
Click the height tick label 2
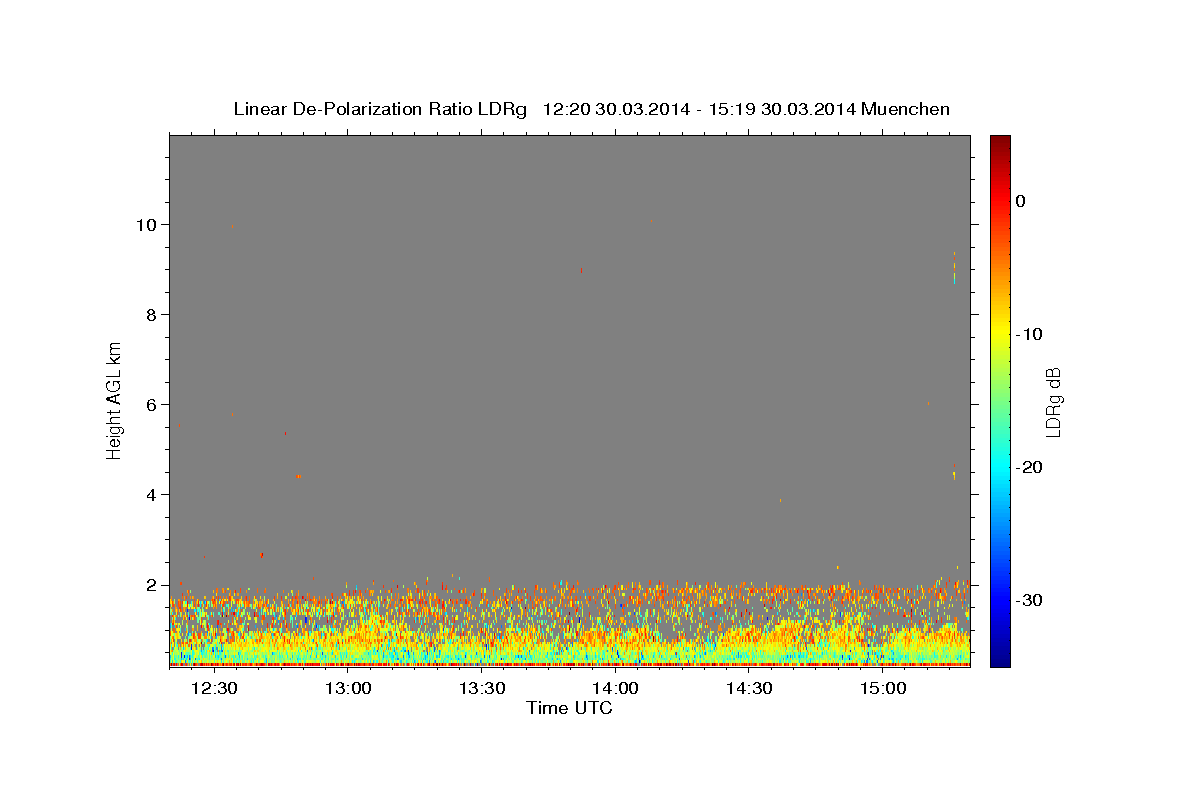tap(152, 585)
